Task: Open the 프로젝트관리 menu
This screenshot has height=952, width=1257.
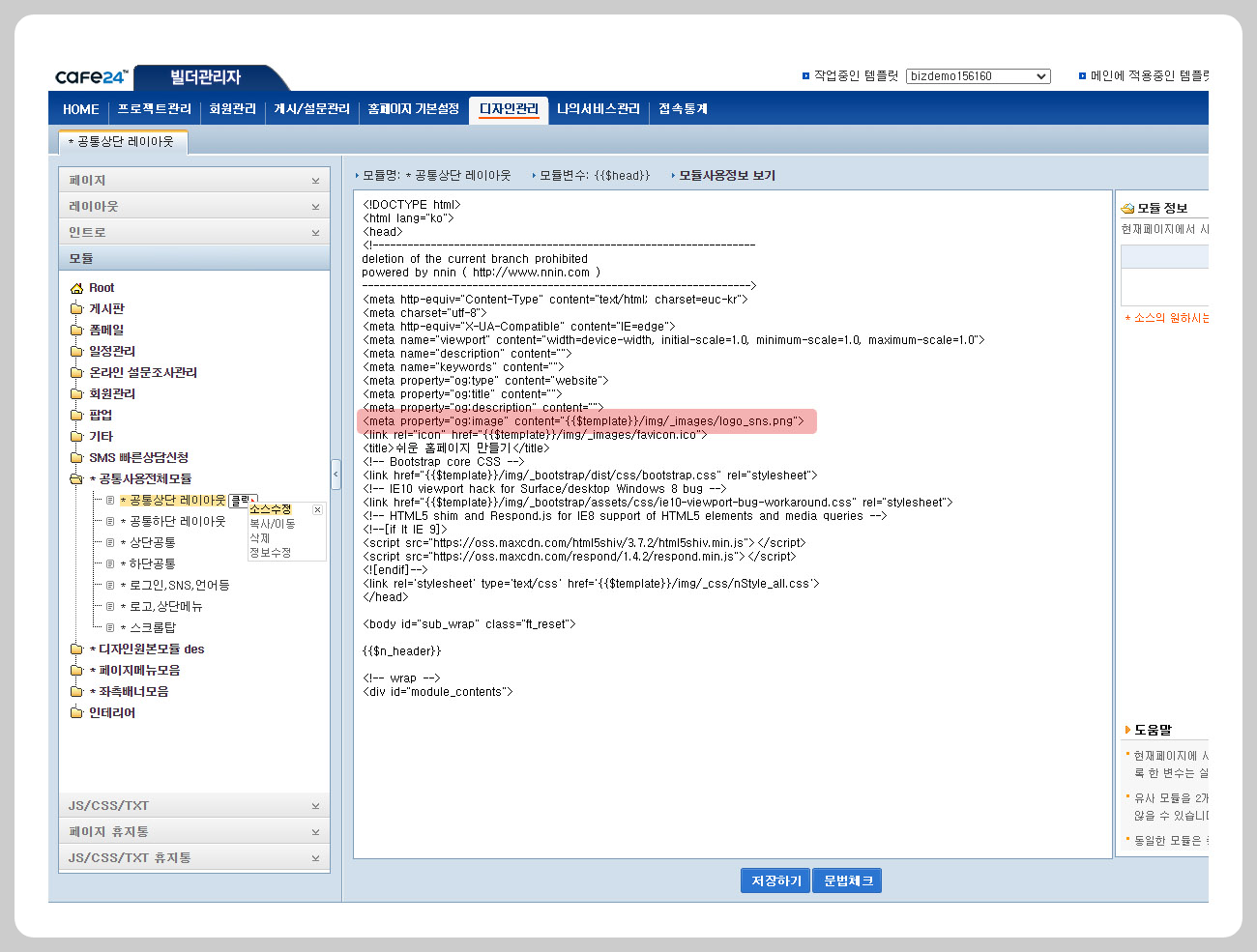Action: 155,109
